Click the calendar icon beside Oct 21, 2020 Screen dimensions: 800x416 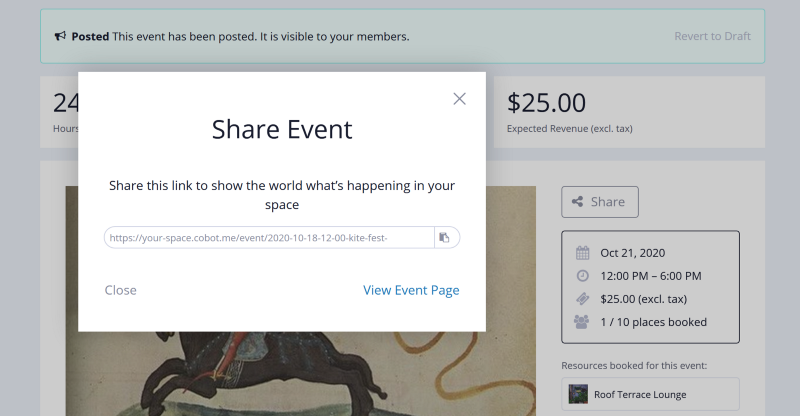[582, 253]
